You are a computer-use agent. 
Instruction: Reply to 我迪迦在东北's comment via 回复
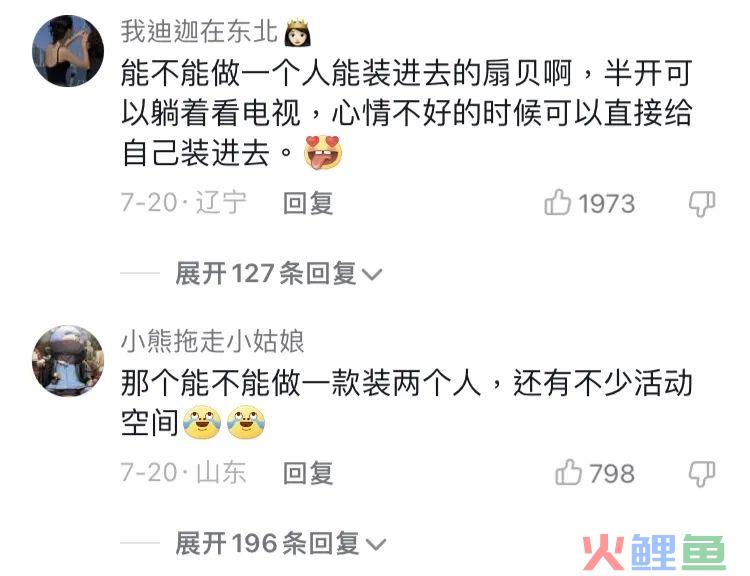[308, 203]
